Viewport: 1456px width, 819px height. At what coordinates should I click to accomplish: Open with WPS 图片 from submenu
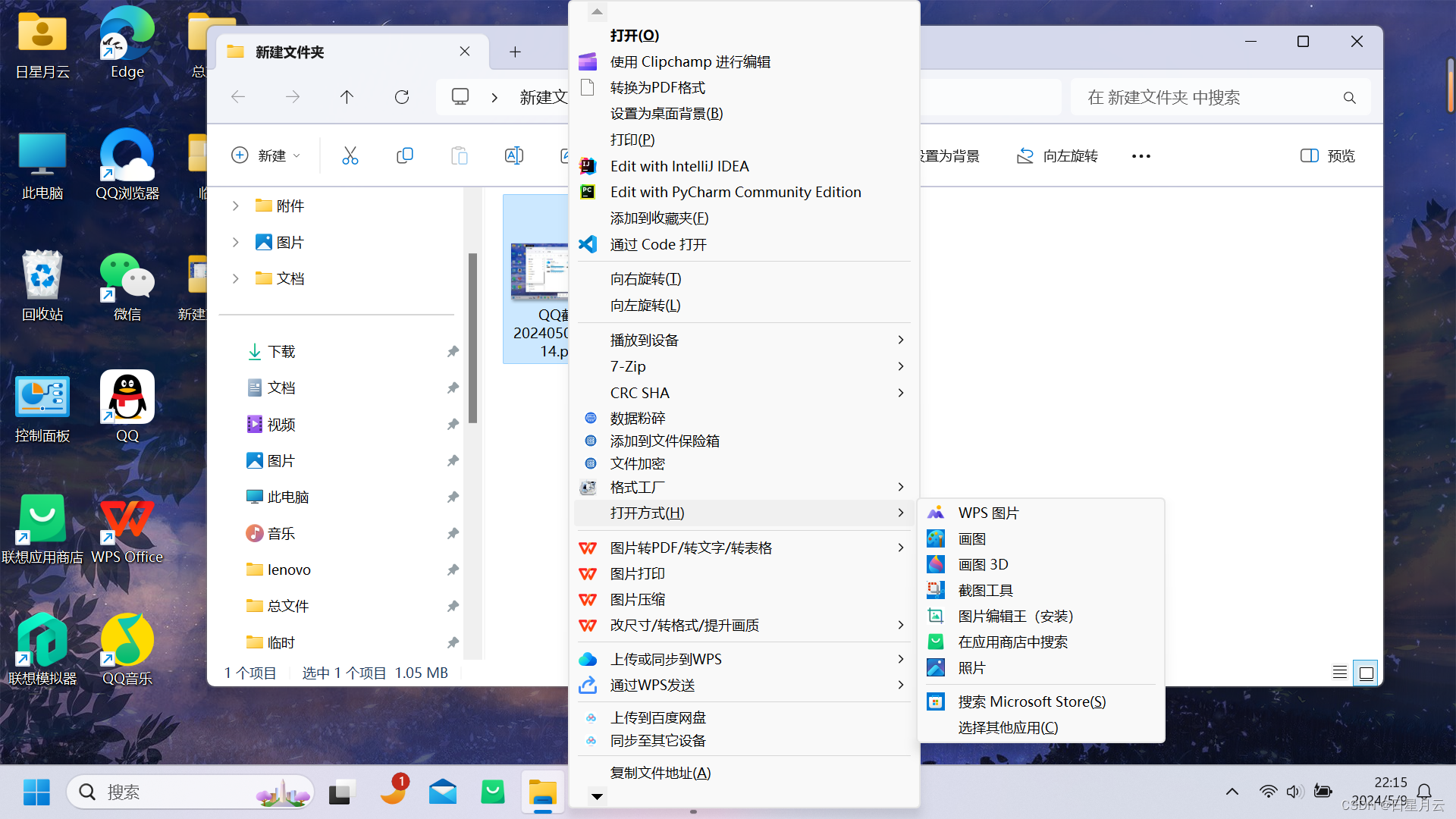1040,513
